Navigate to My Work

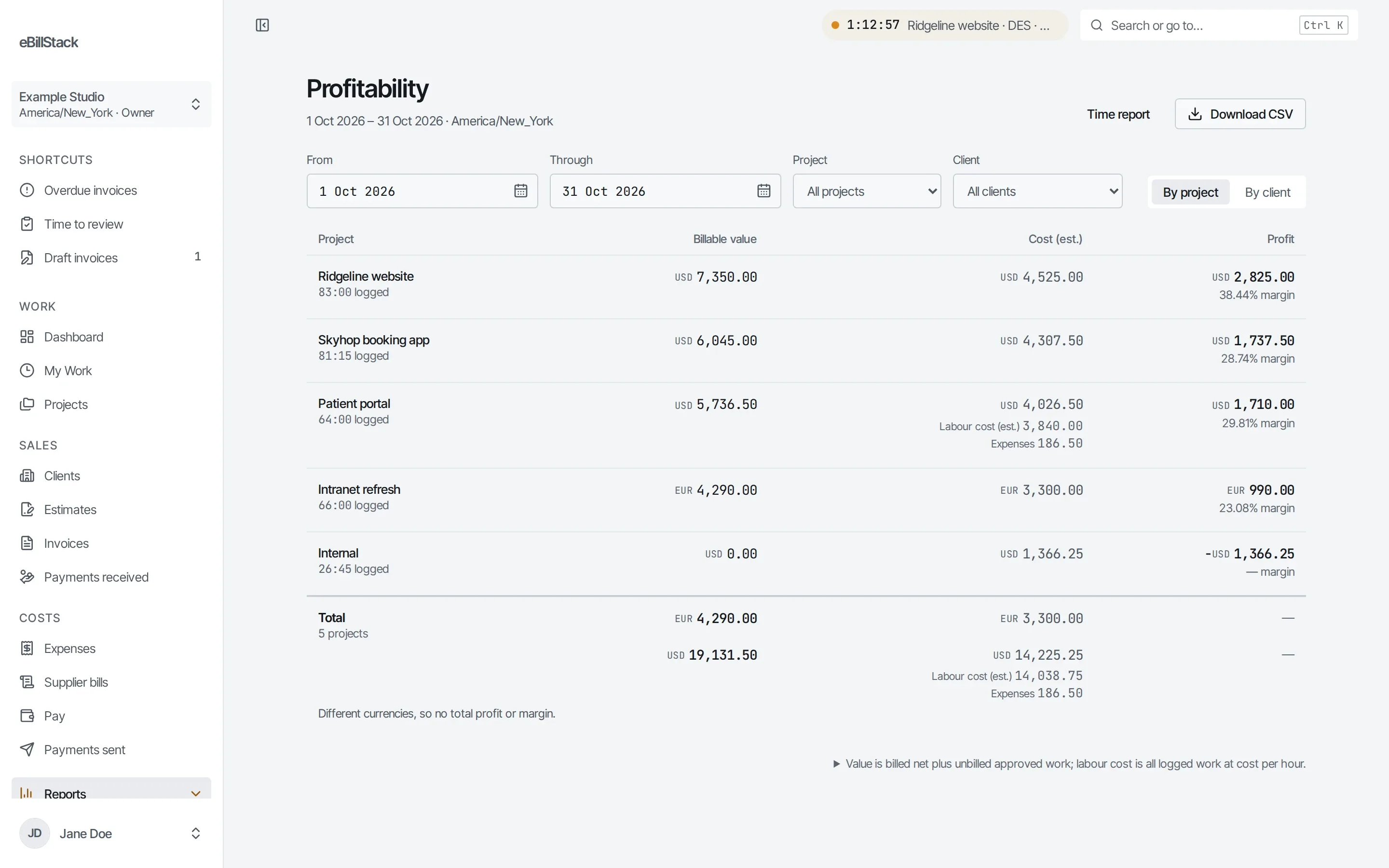pos(111,370)
